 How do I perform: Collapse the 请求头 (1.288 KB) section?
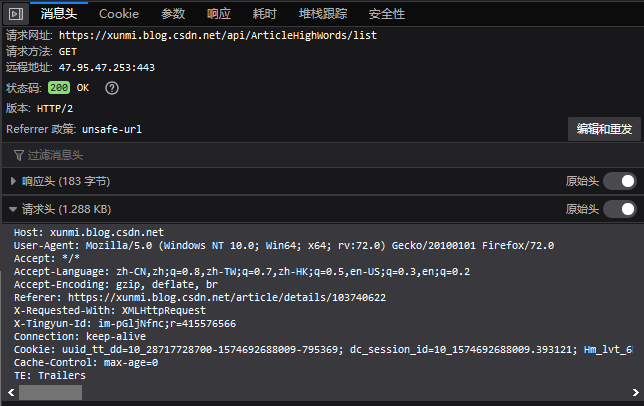[66, 209]
